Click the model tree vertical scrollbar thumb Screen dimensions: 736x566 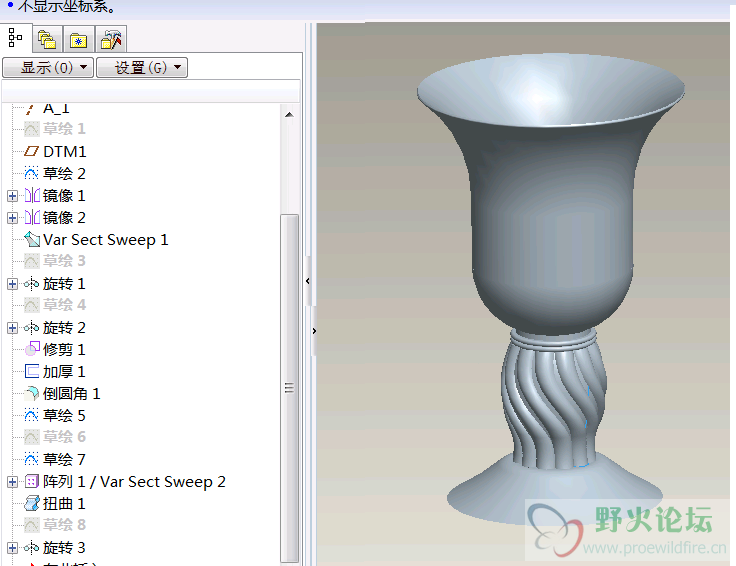point(290,388)
